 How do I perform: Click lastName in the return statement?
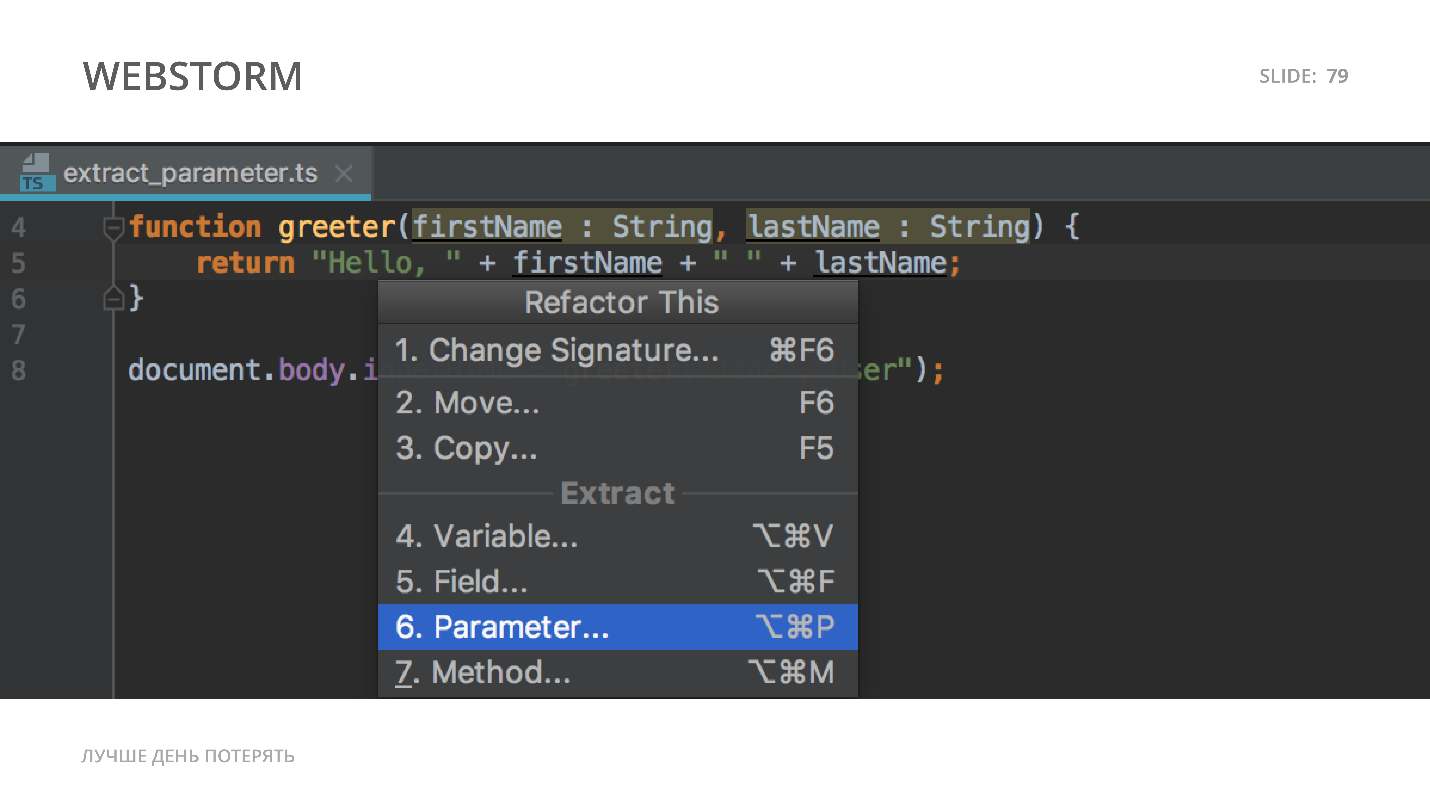[879, 263]
